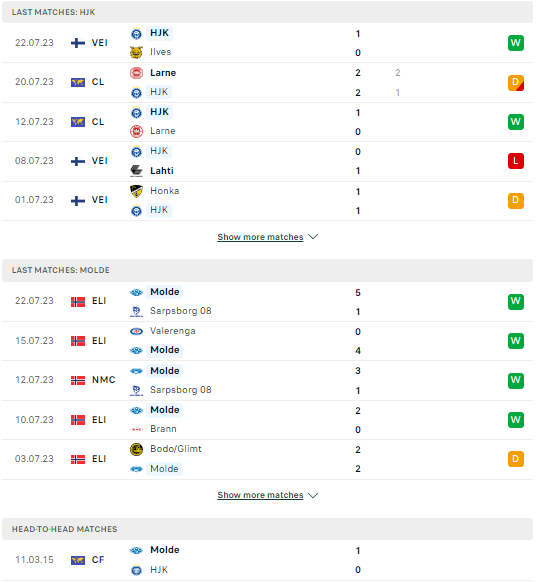Open the 11.03.15 head-to-head Molde vs HJK match
The width and height of the screenshot is (536, 583).
point(267,560)
